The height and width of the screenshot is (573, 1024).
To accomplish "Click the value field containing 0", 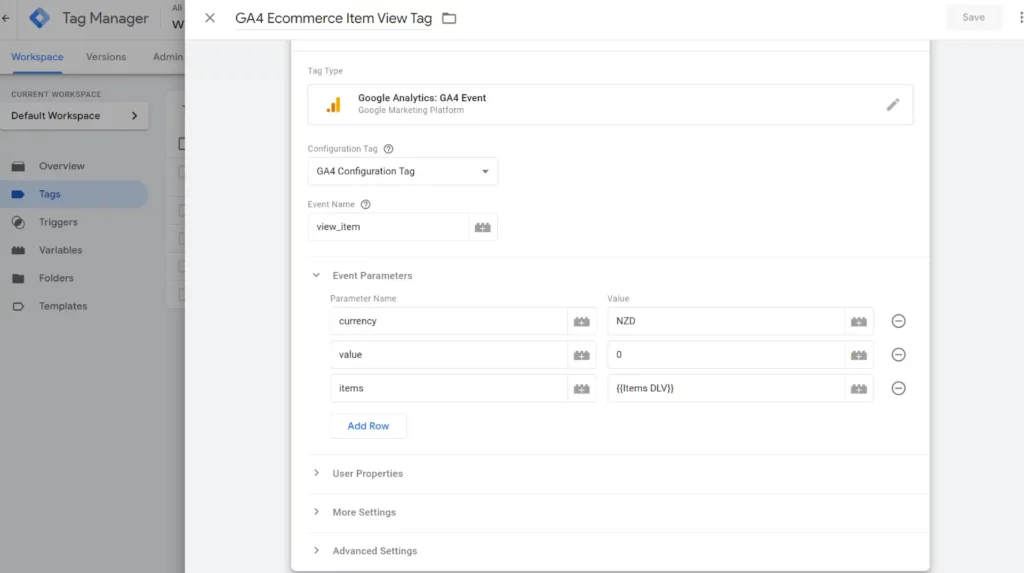I will 726,355.
